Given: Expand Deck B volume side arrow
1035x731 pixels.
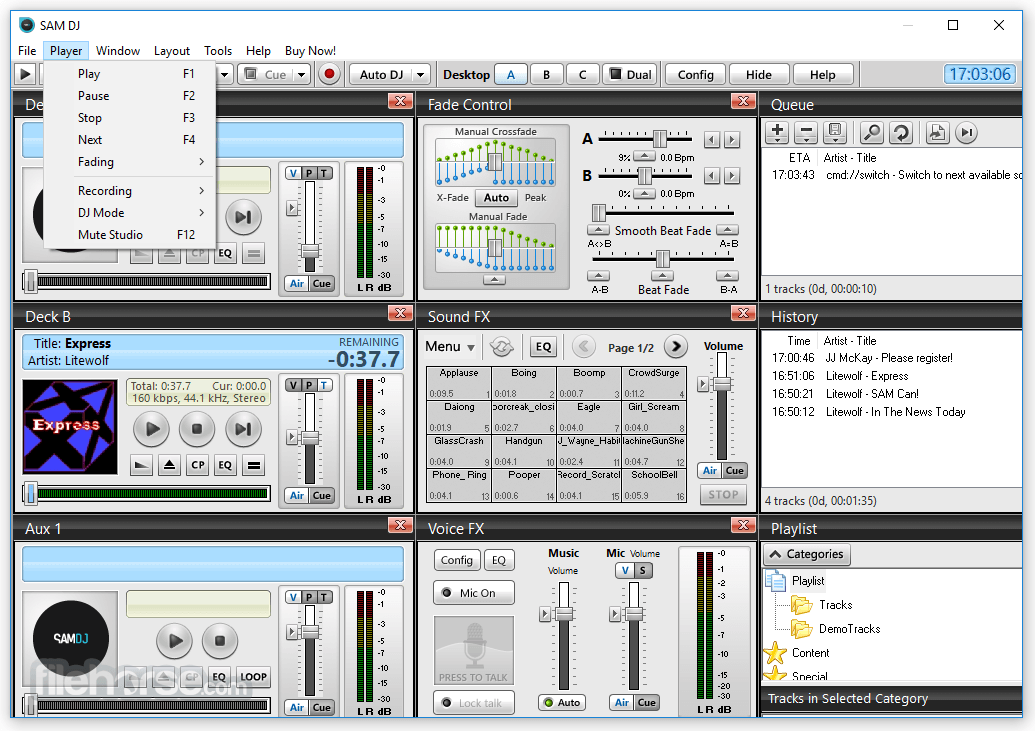Looking at the screenshot, I should pos(291,437).
